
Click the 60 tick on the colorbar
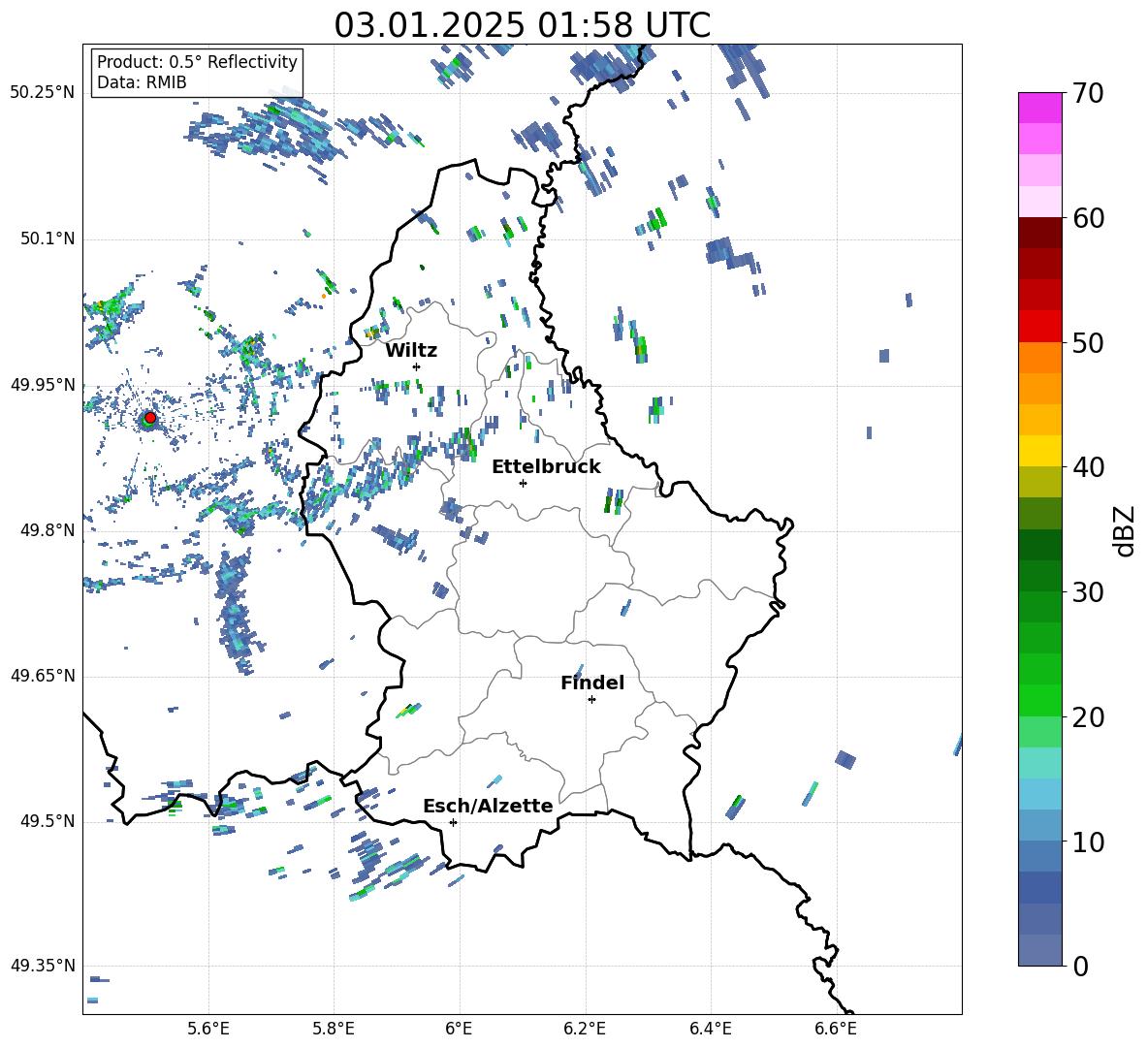1088,218
